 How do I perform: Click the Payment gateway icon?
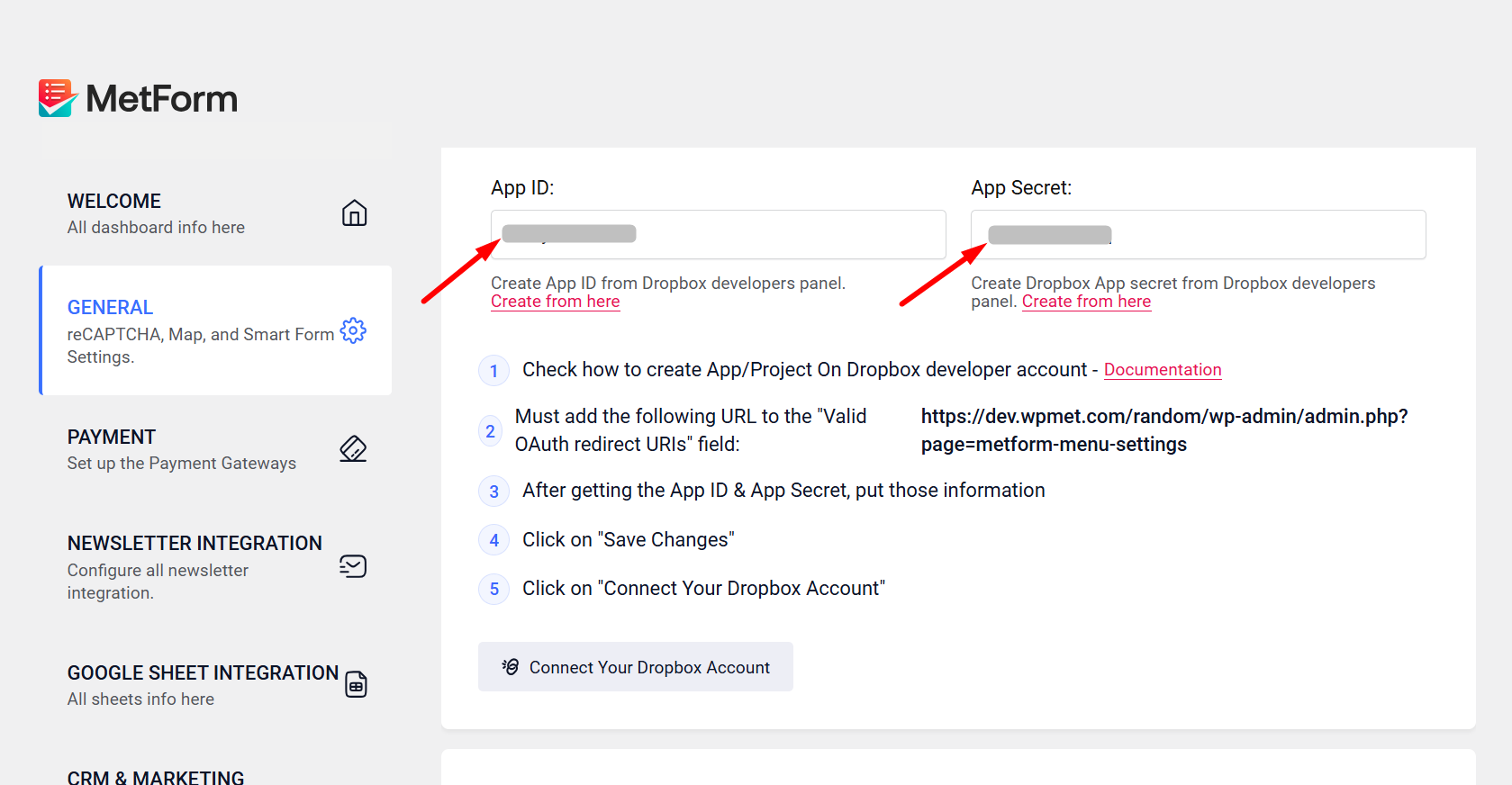[353, 448]
